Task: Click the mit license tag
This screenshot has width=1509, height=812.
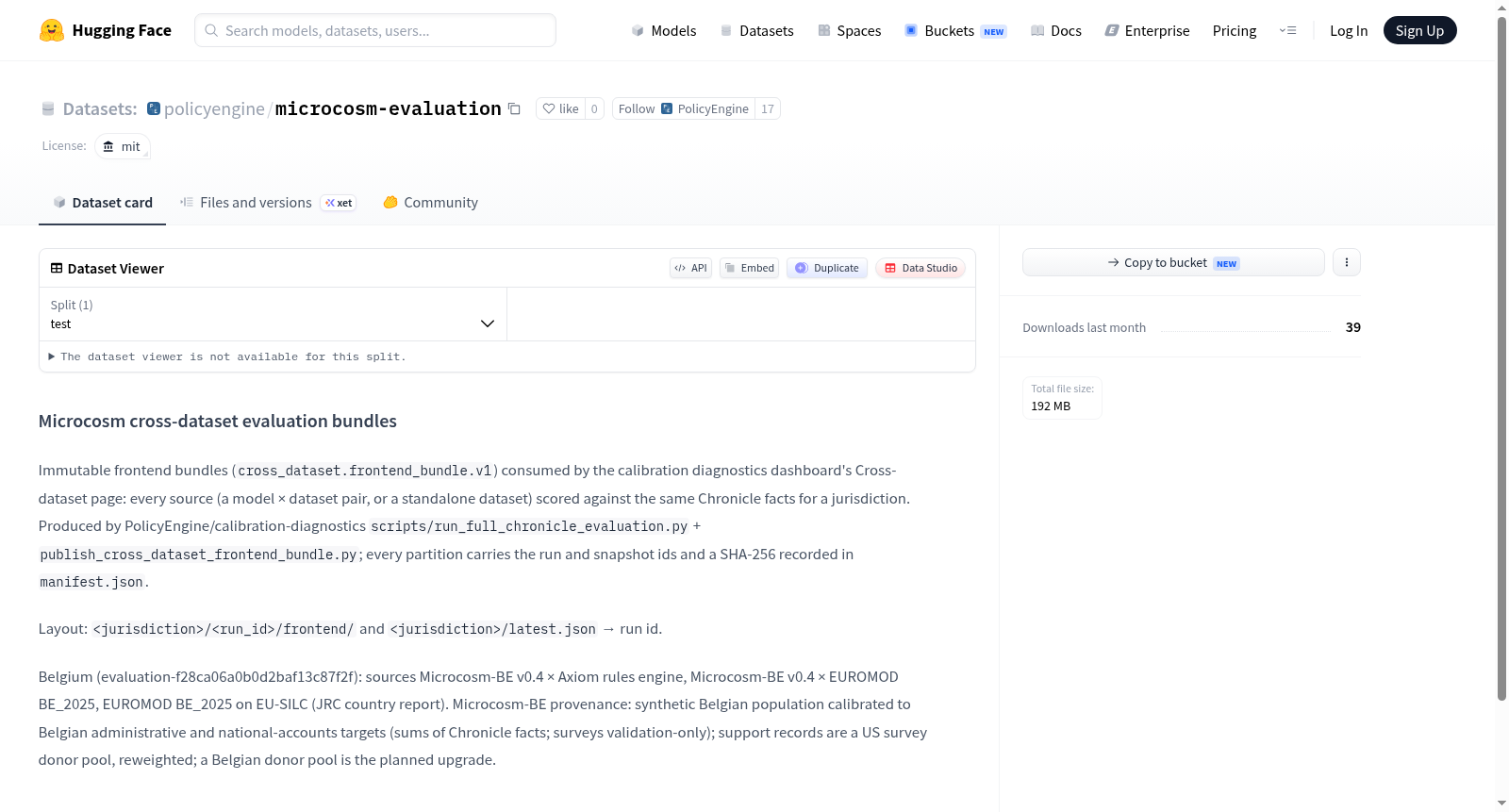Action: (123, 146)
